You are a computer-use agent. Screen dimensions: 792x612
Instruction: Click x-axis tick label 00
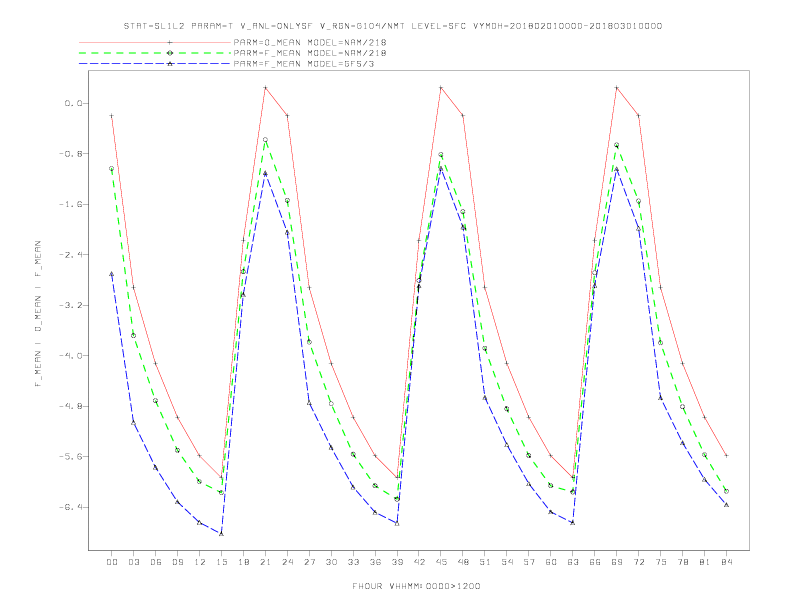pos(112,562)
